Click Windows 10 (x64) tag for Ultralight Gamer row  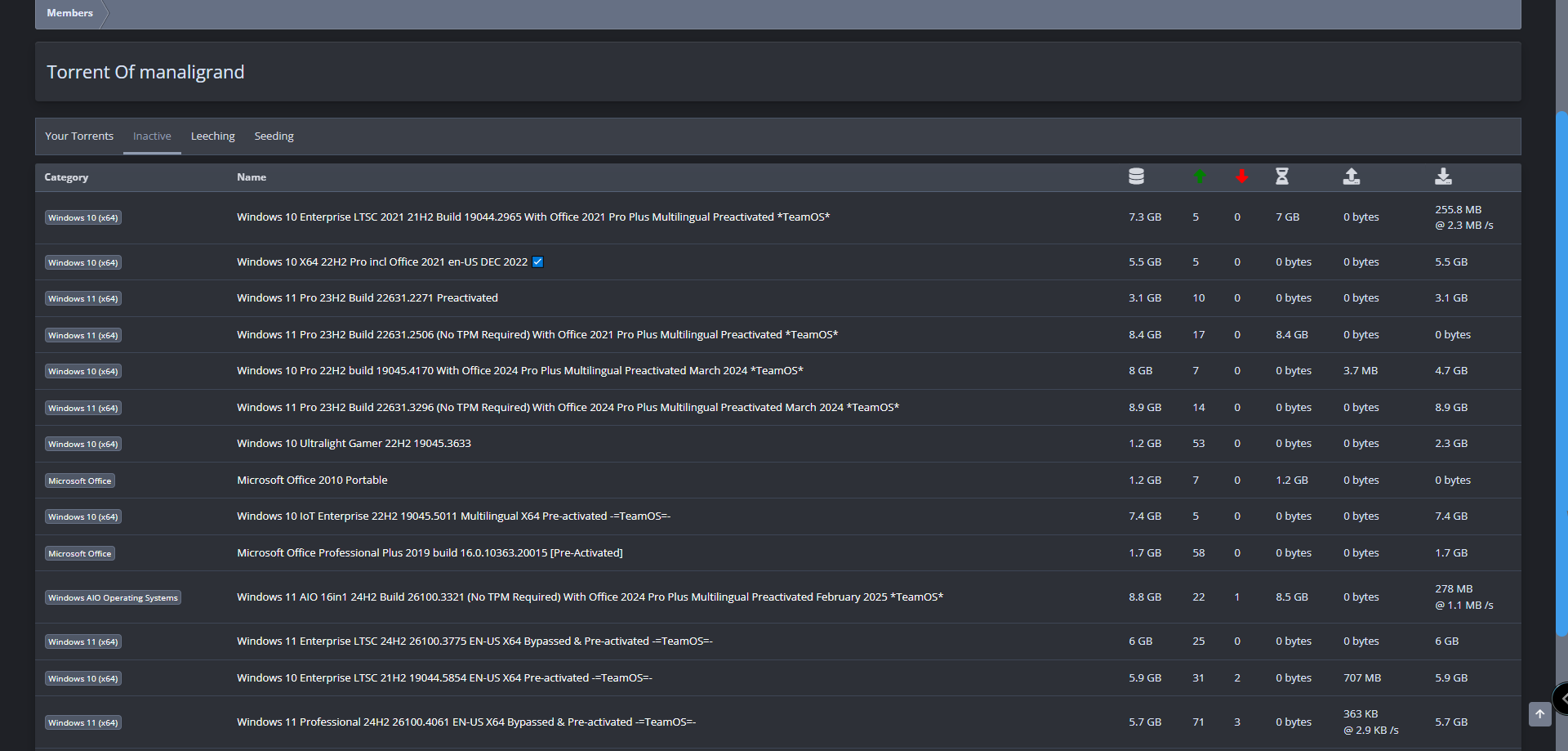pos(82,445)
